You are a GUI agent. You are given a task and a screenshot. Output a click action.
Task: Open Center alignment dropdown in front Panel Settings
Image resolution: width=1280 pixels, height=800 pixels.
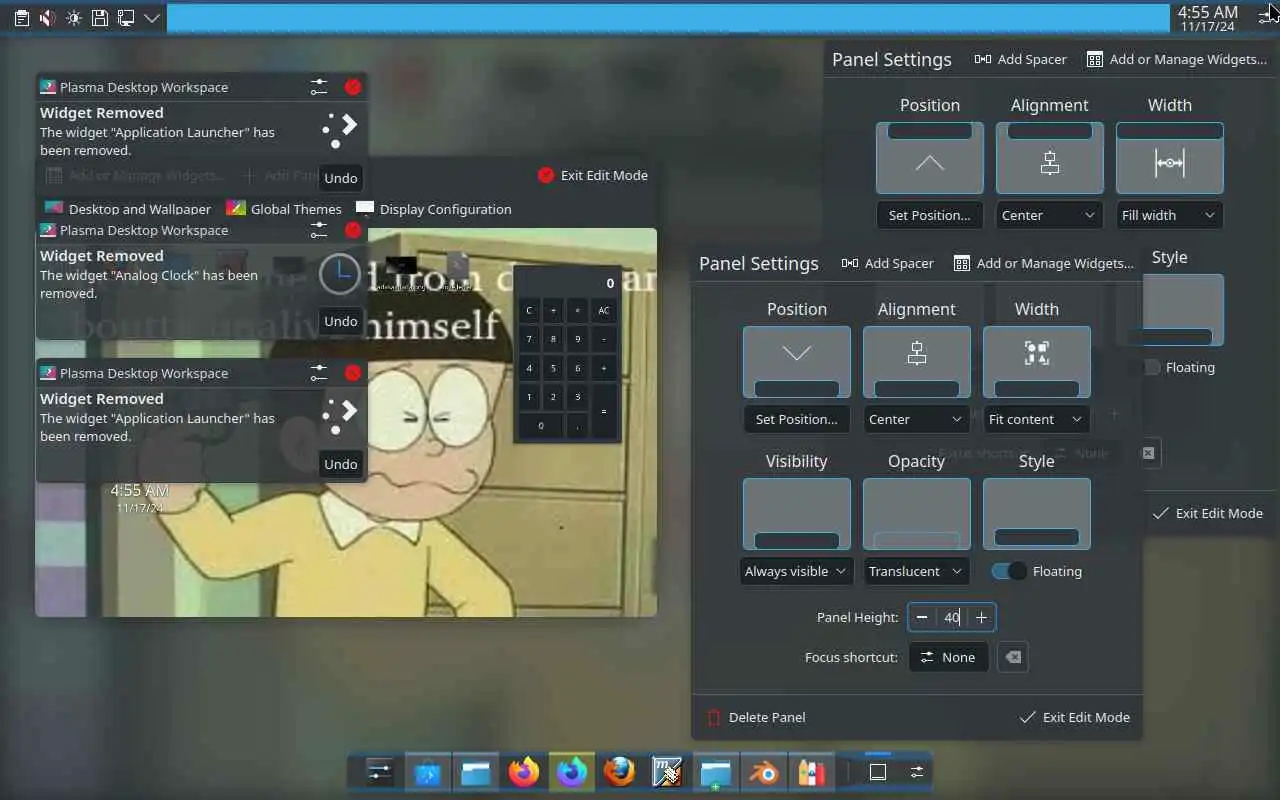[917, 419]
